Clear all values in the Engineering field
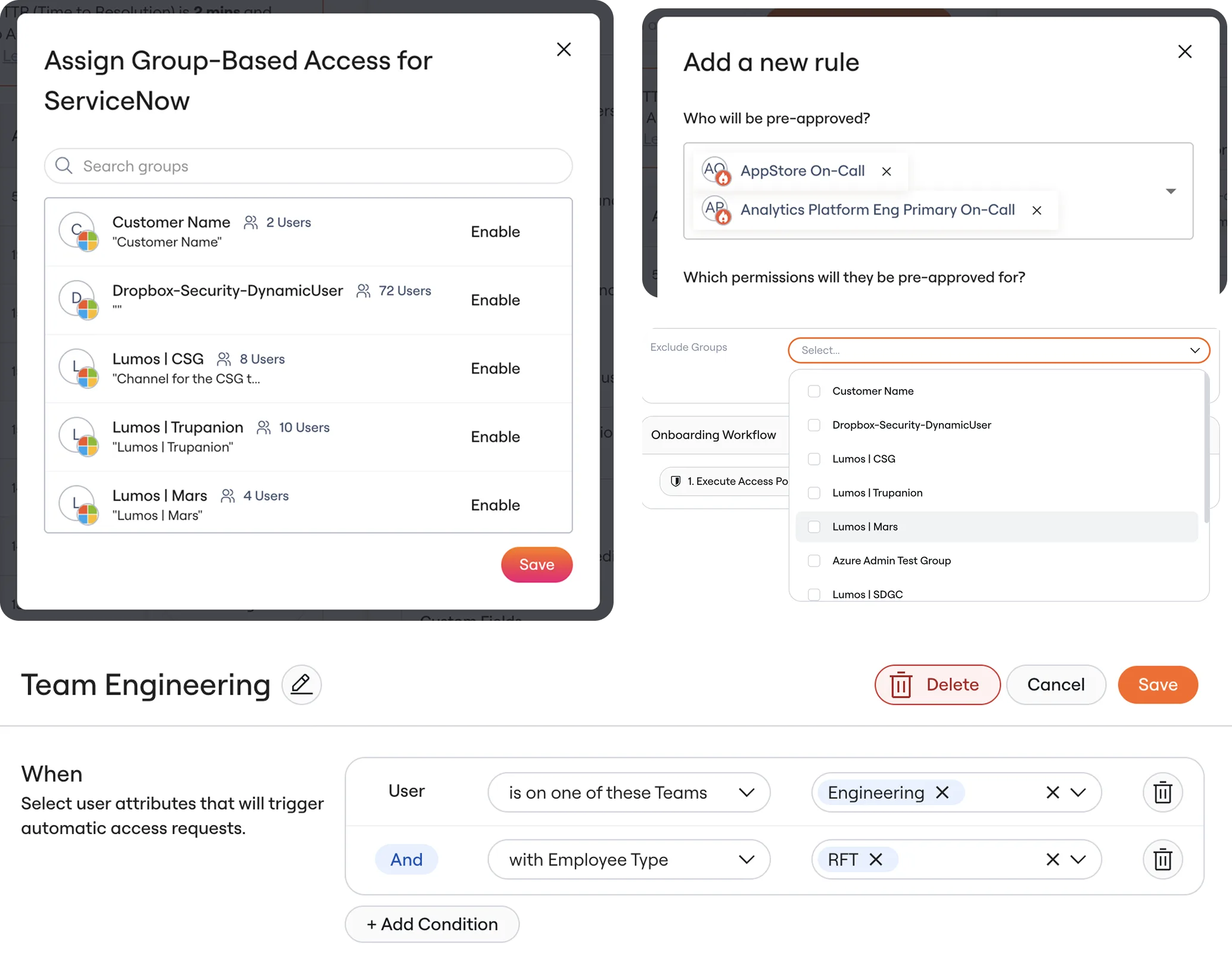 1052,792
